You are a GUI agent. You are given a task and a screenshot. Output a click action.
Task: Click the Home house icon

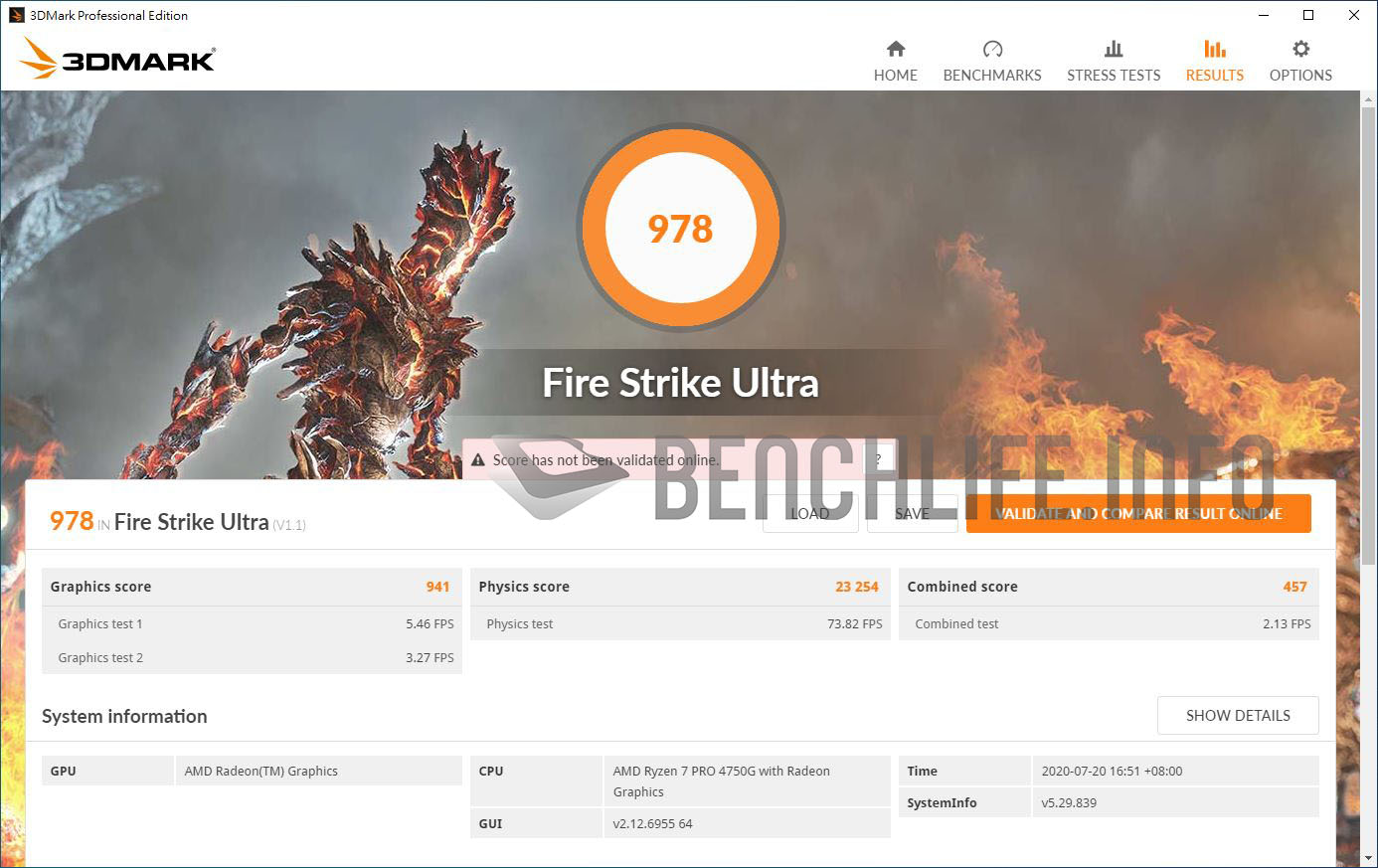pyautogui.click(x=895, y=47)
